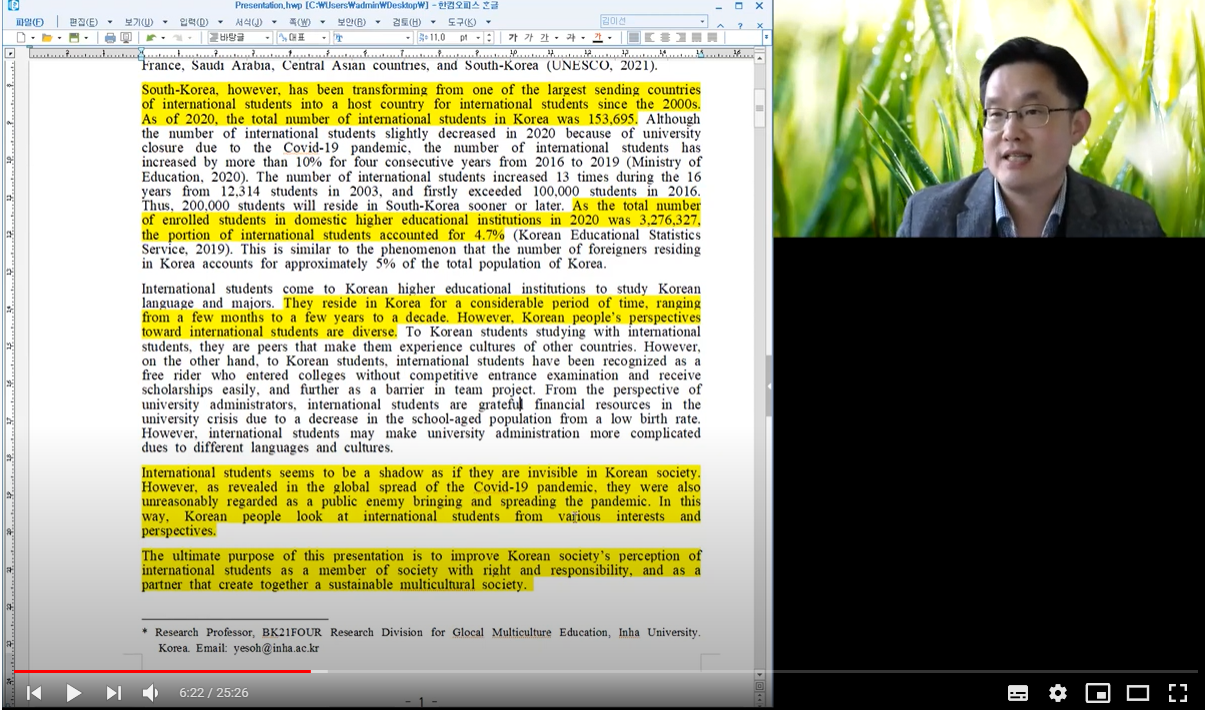The width and height of the screenshot is (1205, 710).
Task: Open dropdown arrow next to new document
Action: [x=33, y=38]
